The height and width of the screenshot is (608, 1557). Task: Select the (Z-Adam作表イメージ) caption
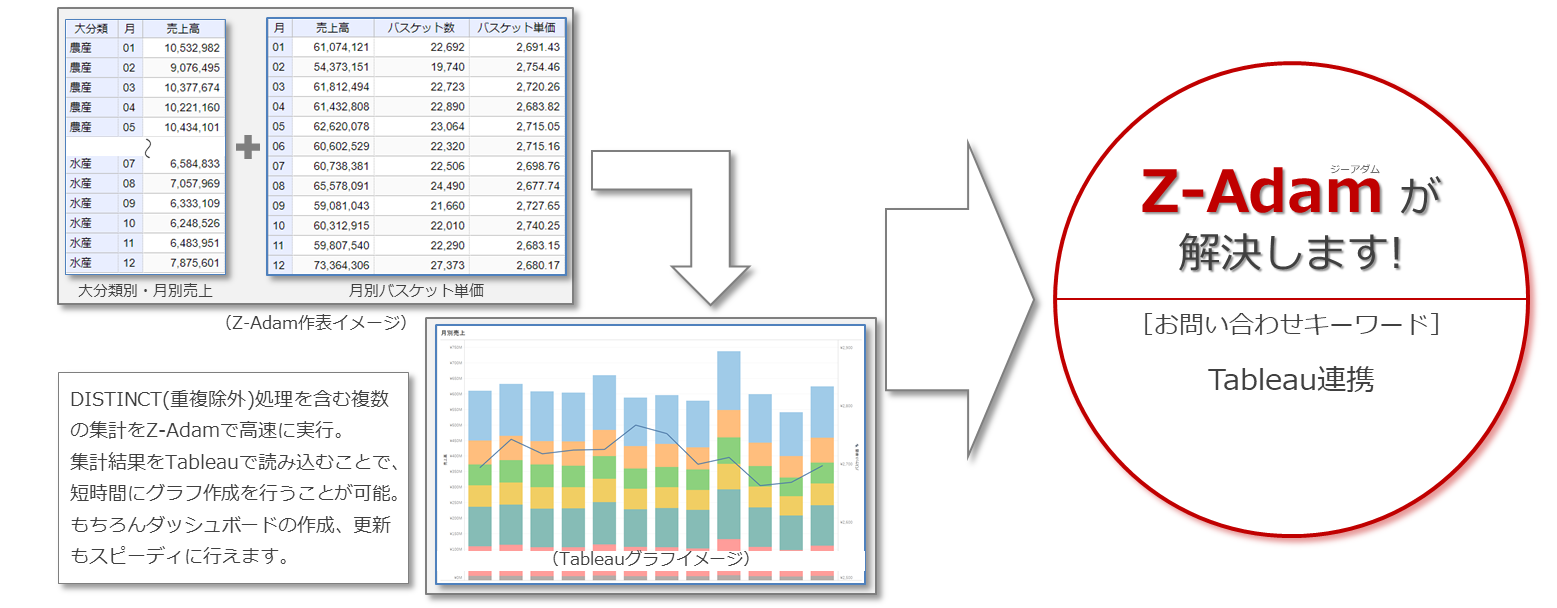pyautogui.click(x=317, y=322)
